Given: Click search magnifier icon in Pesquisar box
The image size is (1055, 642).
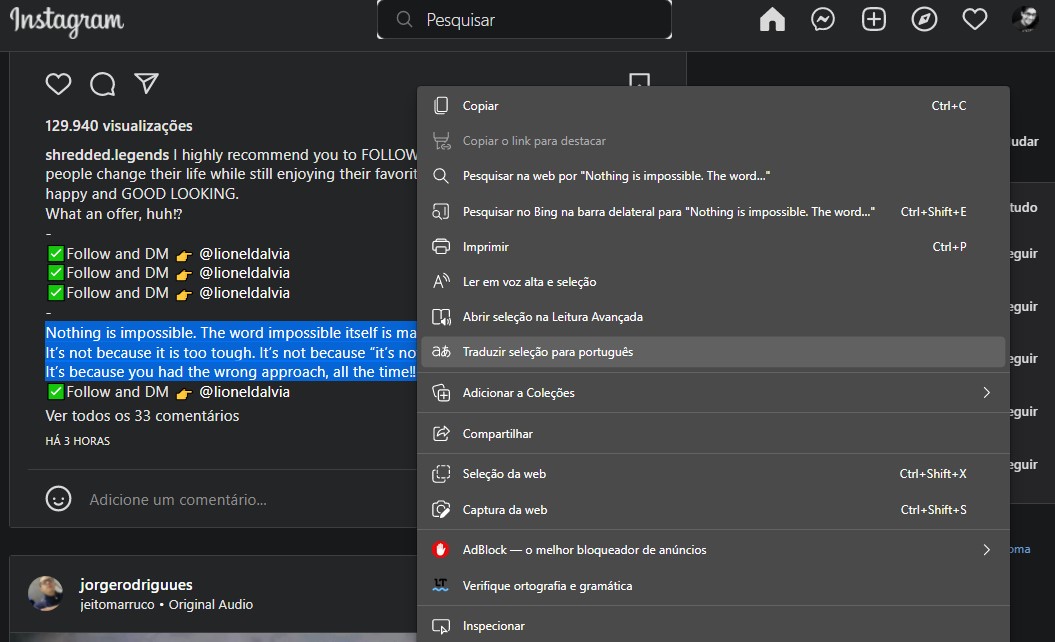Looking at the screenshot, I should pos(404,20).
